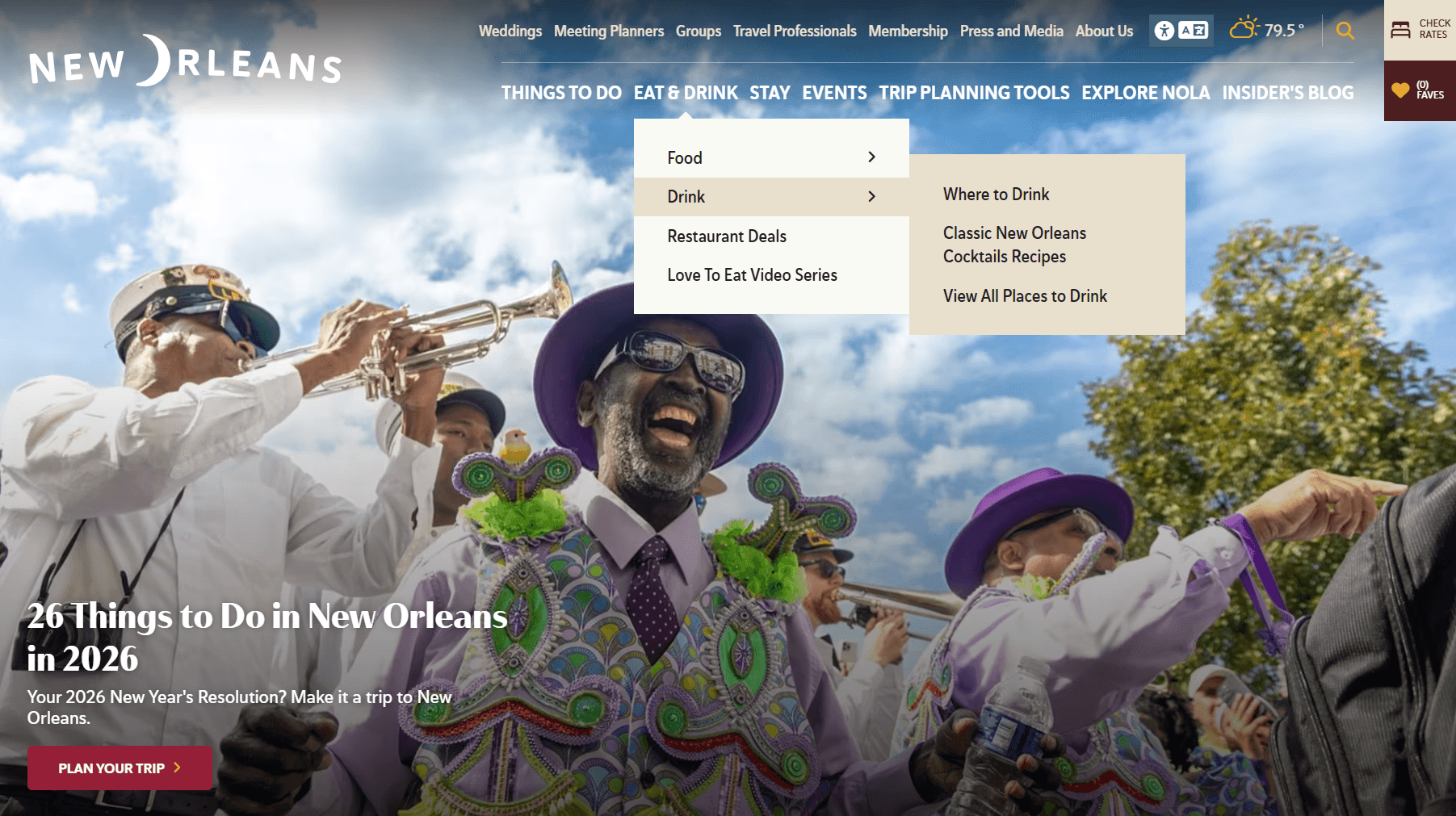
Task: Open site search with the magnifier icon
Action: point(1345,31)
